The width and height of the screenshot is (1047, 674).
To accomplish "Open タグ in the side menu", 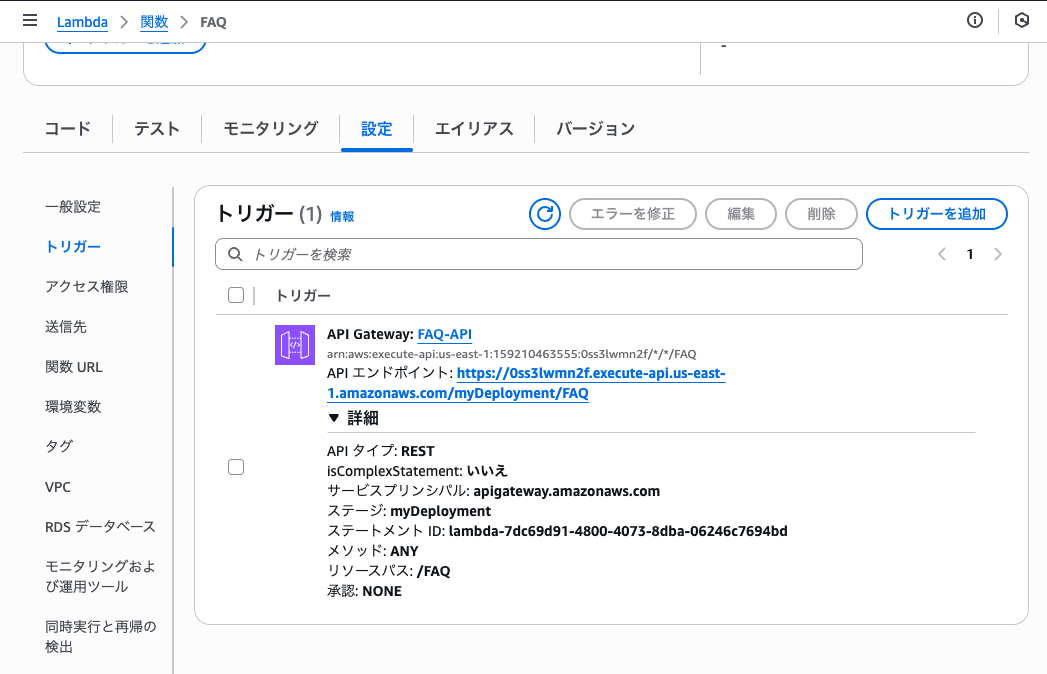I will (59, 446).
